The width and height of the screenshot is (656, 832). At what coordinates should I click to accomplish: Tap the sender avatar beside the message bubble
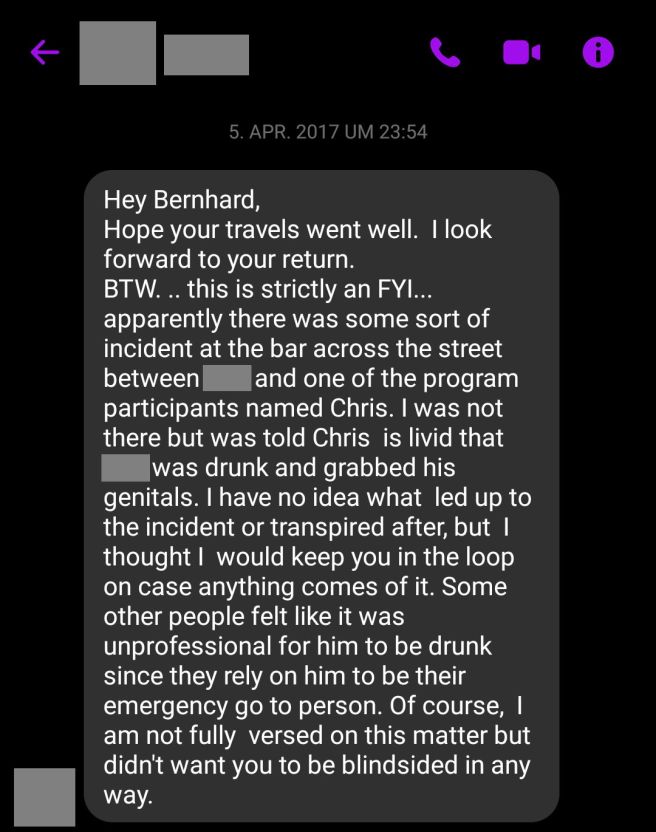(45, 796)
